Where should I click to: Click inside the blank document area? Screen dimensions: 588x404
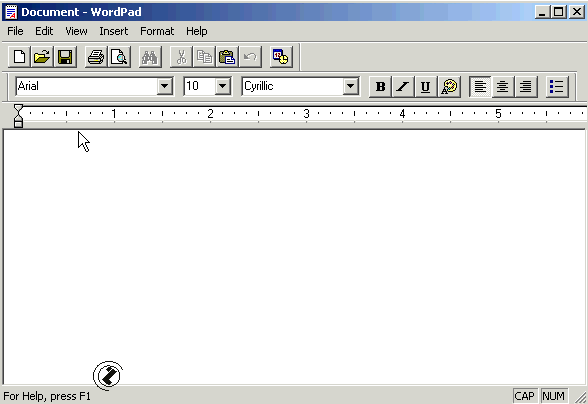[294, 257]
